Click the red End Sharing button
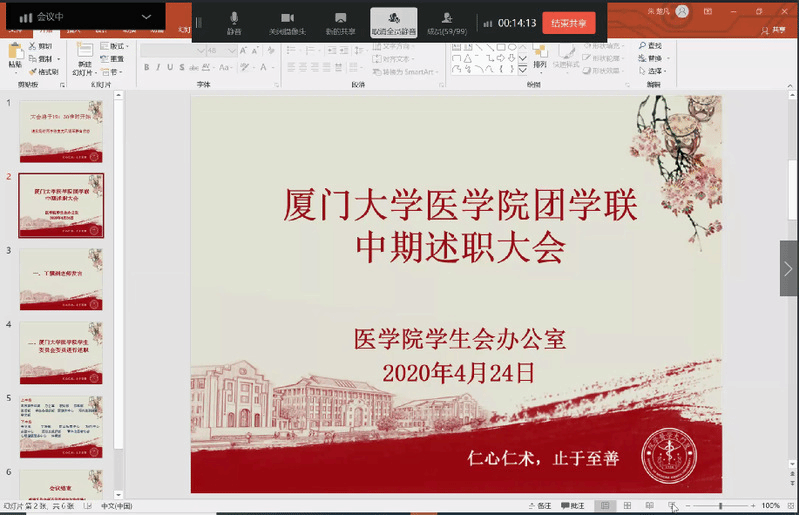799x515 pixels. coord(568,23)
